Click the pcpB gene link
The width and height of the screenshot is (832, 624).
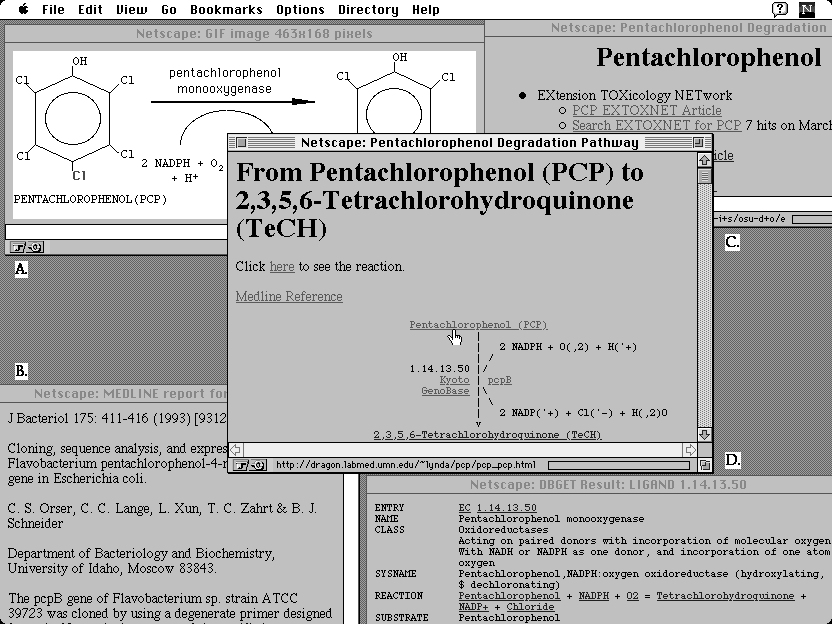click(499, 380)
